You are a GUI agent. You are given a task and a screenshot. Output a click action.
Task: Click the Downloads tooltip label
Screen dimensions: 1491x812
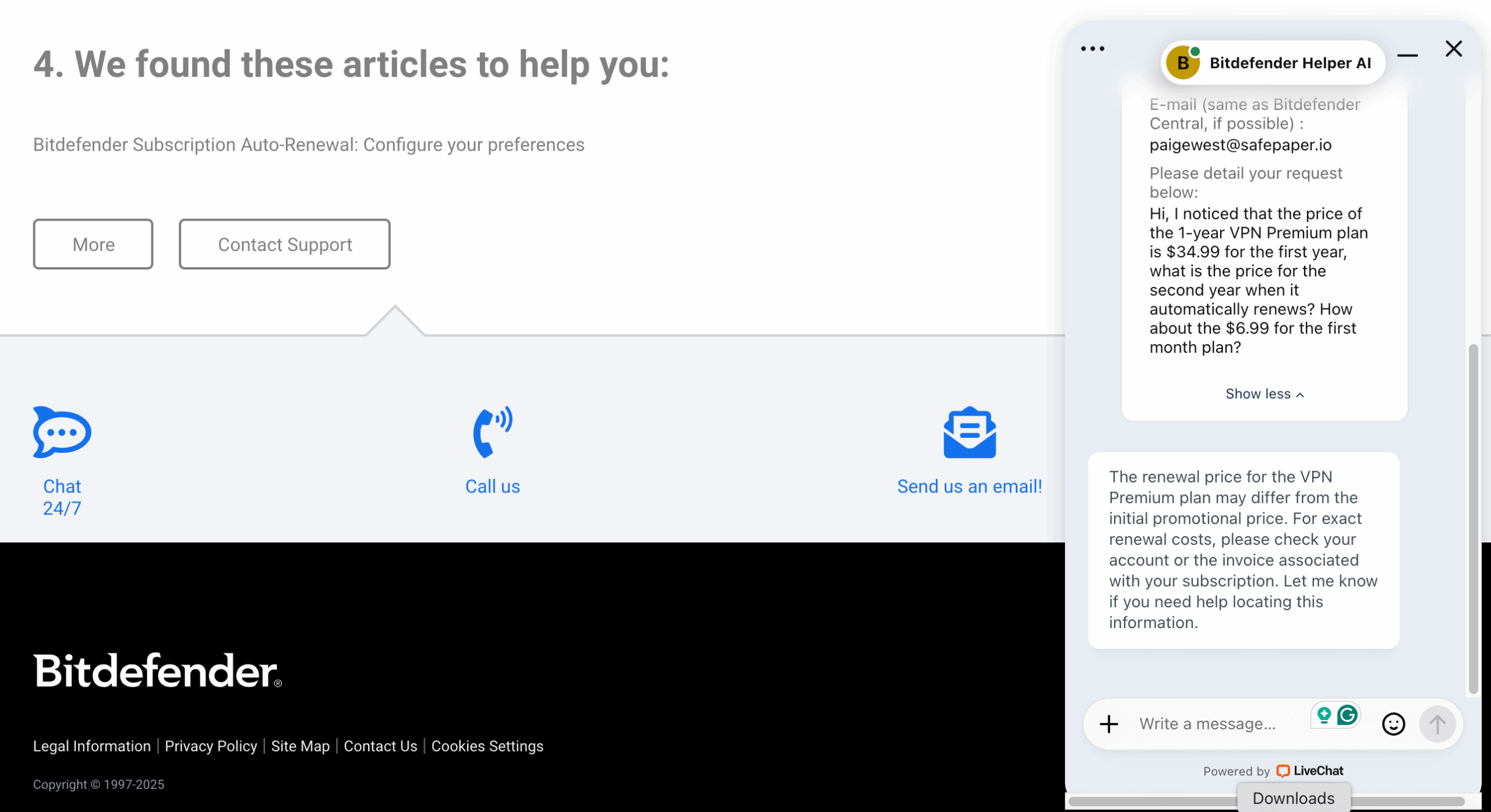1294,798
